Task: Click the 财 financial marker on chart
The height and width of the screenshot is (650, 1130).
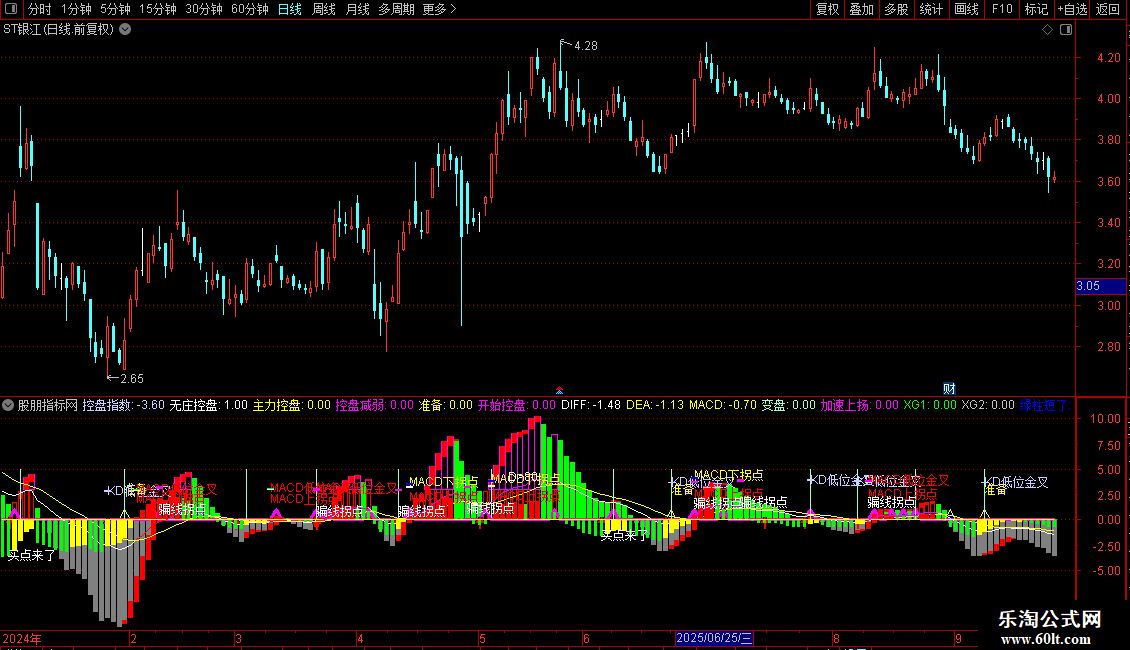Action: 949,388
